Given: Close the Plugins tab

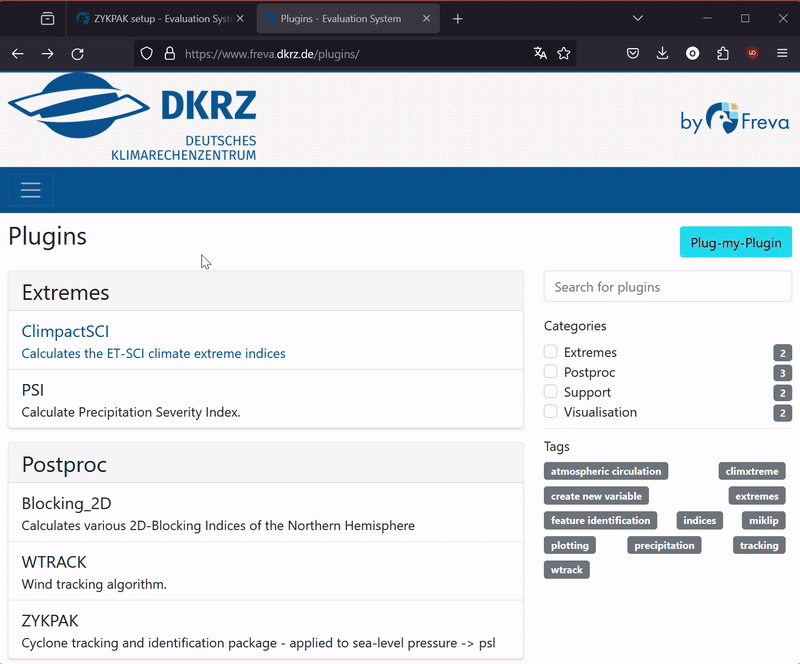Looking at the screenshot, I should coord(427,18).
